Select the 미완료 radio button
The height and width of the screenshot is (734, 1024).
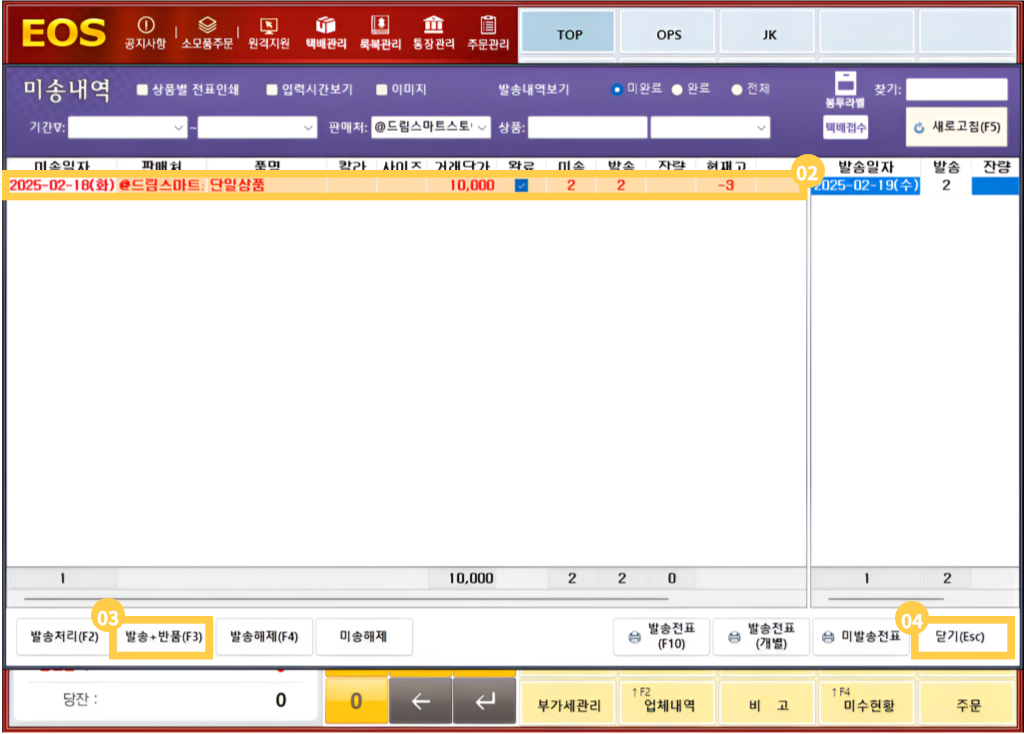[616, 89]
